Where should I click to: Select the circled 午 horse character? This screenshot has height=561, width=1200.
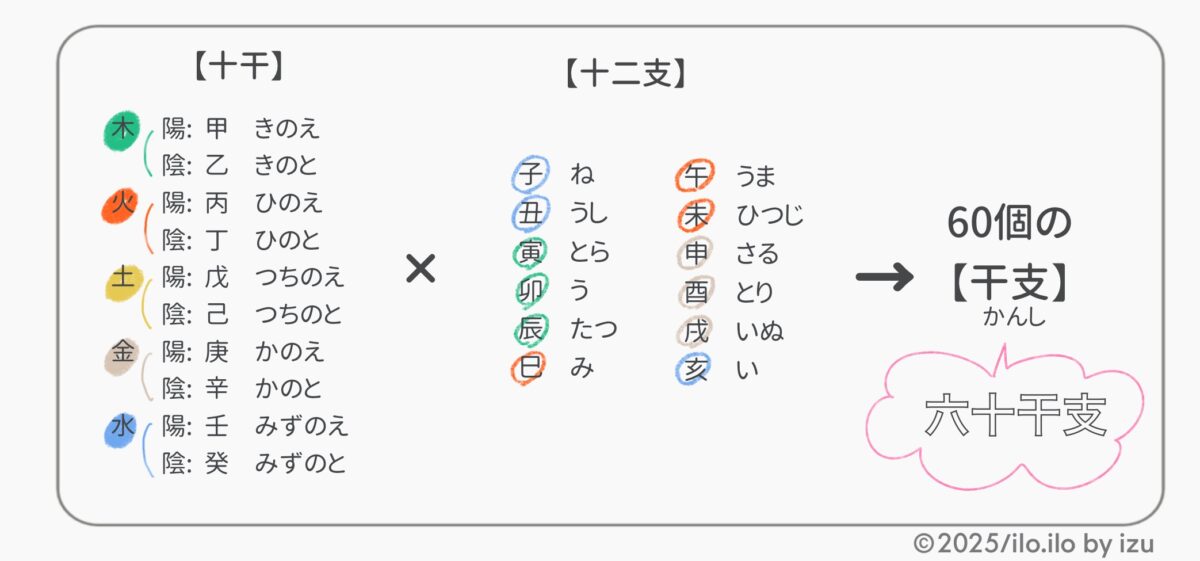click(x=694, y=177)
